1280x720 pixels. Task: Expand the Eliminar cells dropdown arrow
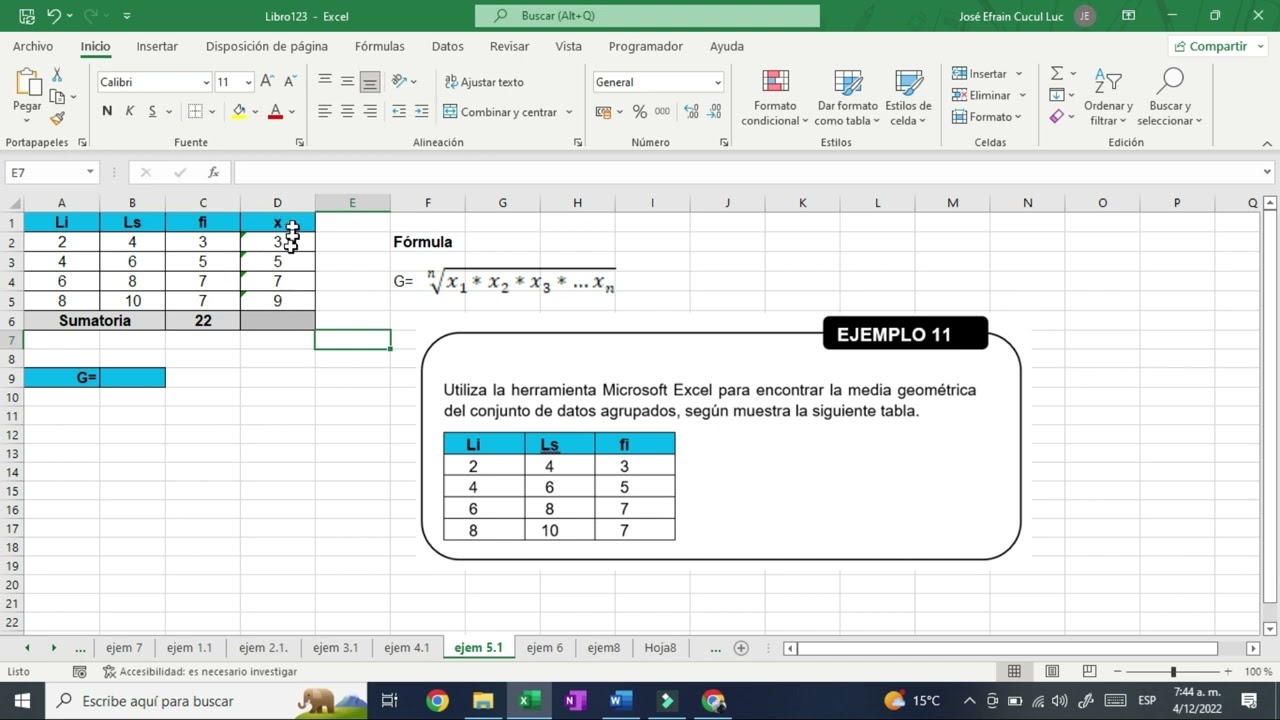coord(1022,95)
